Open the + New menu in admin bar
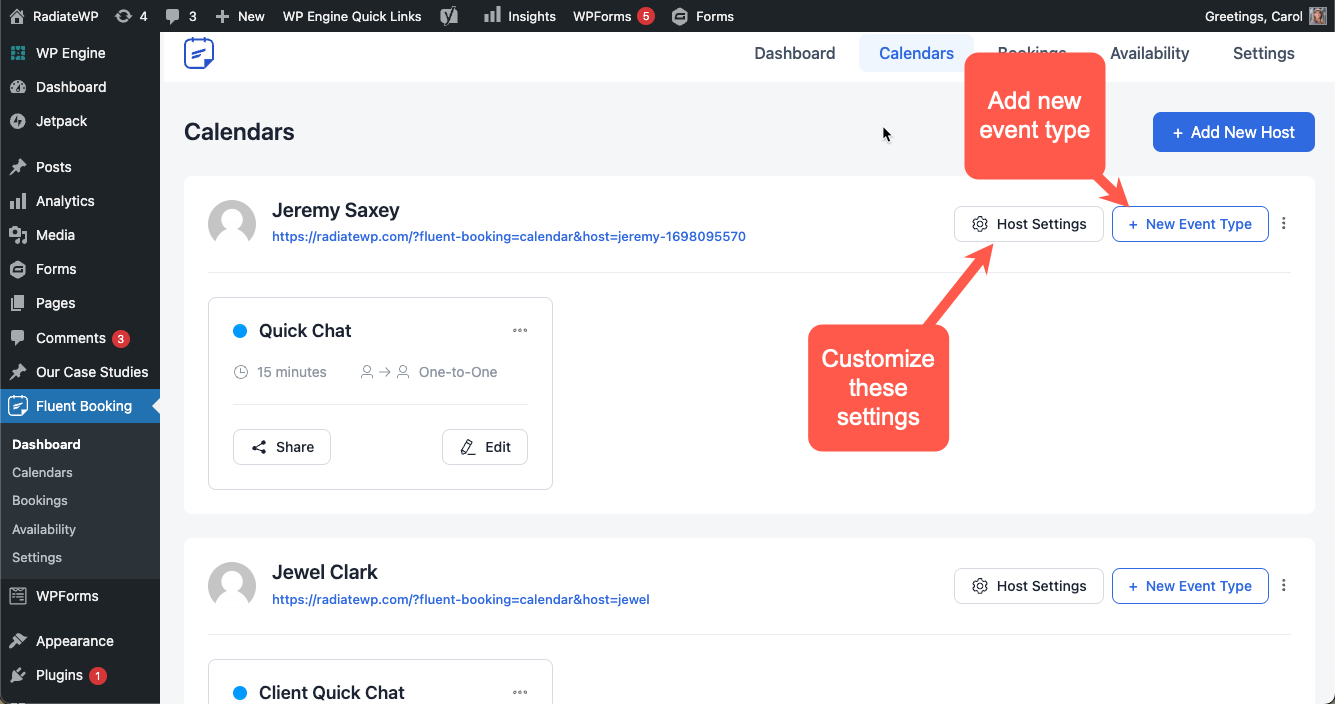This screenshot has width=1335, height=704. pos(240,16)
